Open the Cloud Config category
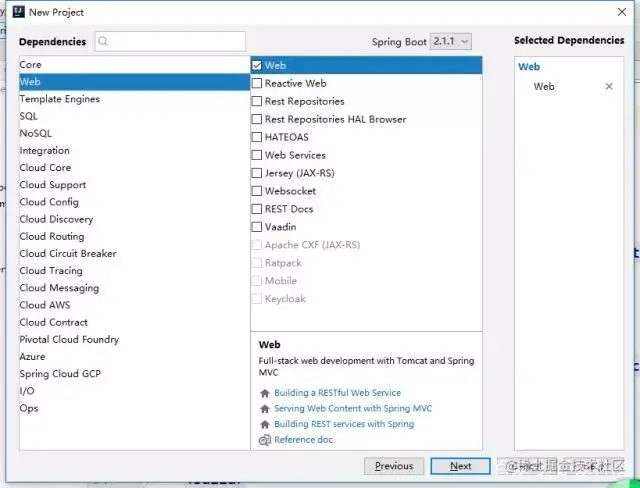The height and width of the screenshot is (488, 640). point(134,202)
